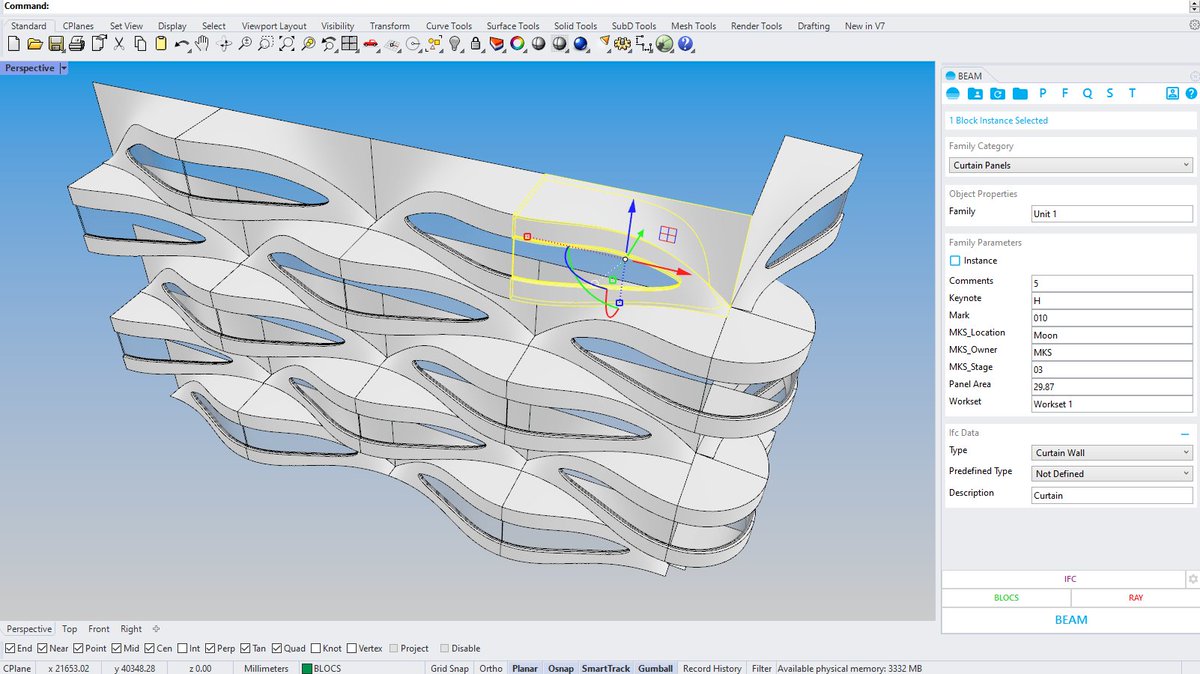Toggle the Point osnap checkbox
The image size is (1200, 674).
click(x=77, y=648)
